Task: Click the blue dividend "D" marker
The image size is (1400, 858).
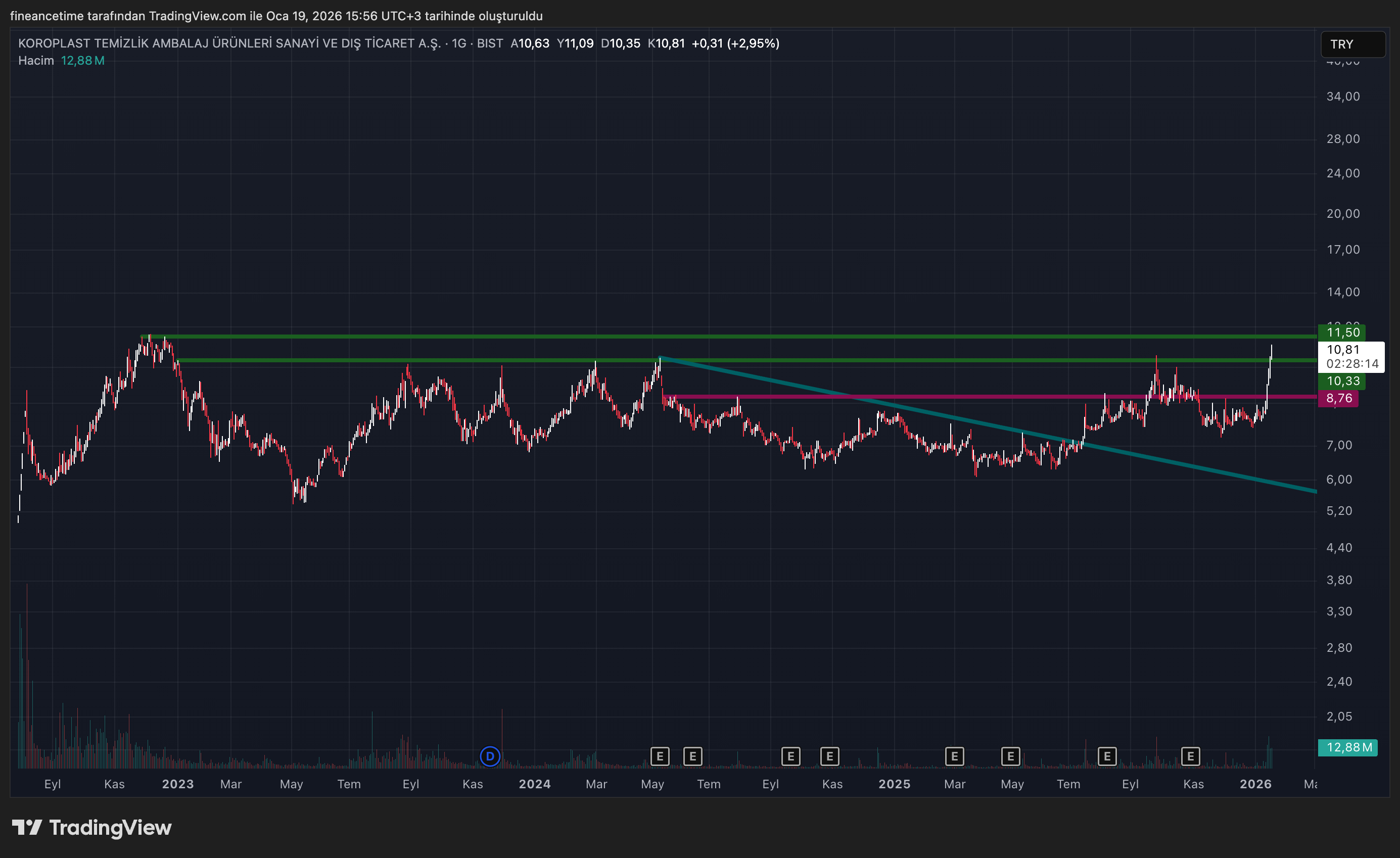Action: click(x=490, y=756)
